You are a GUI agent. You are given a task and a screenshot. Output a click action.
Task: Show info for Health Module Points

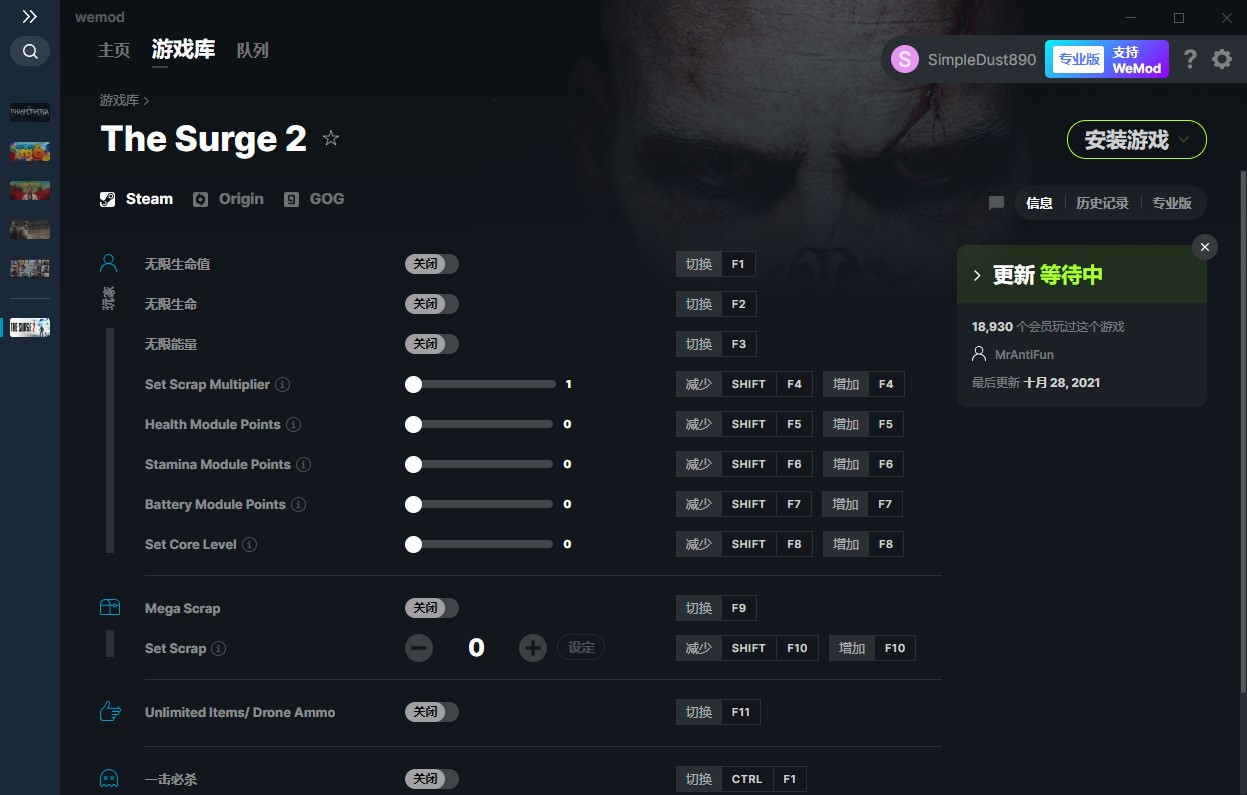293,424
